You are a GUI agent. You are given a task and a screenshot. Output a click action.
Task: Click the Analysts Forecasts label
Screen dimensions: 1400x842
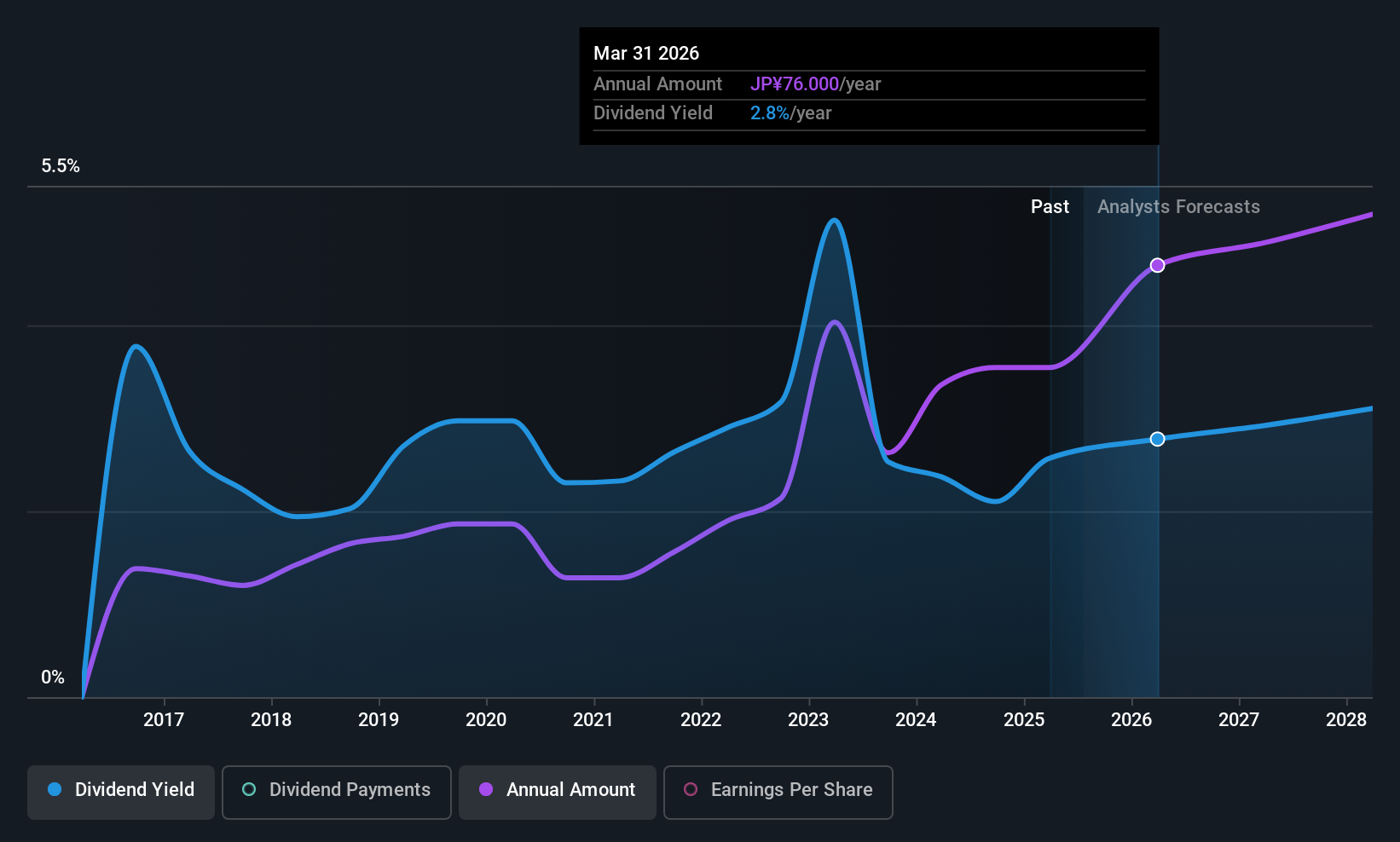pyautogui.click(x=1178, y=207)
